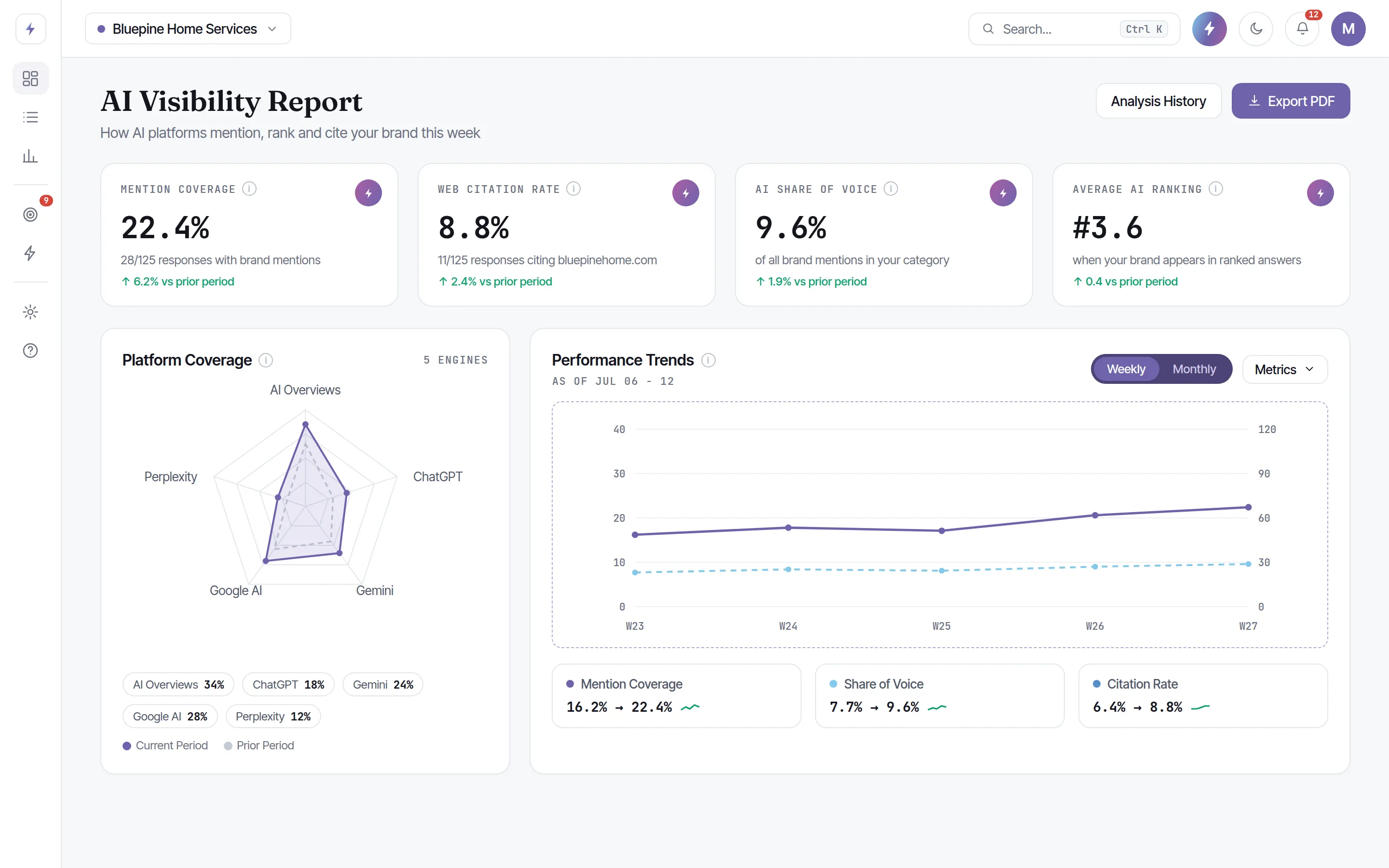Expand the Bluepine Home Services brand selector

coord(188,29)
